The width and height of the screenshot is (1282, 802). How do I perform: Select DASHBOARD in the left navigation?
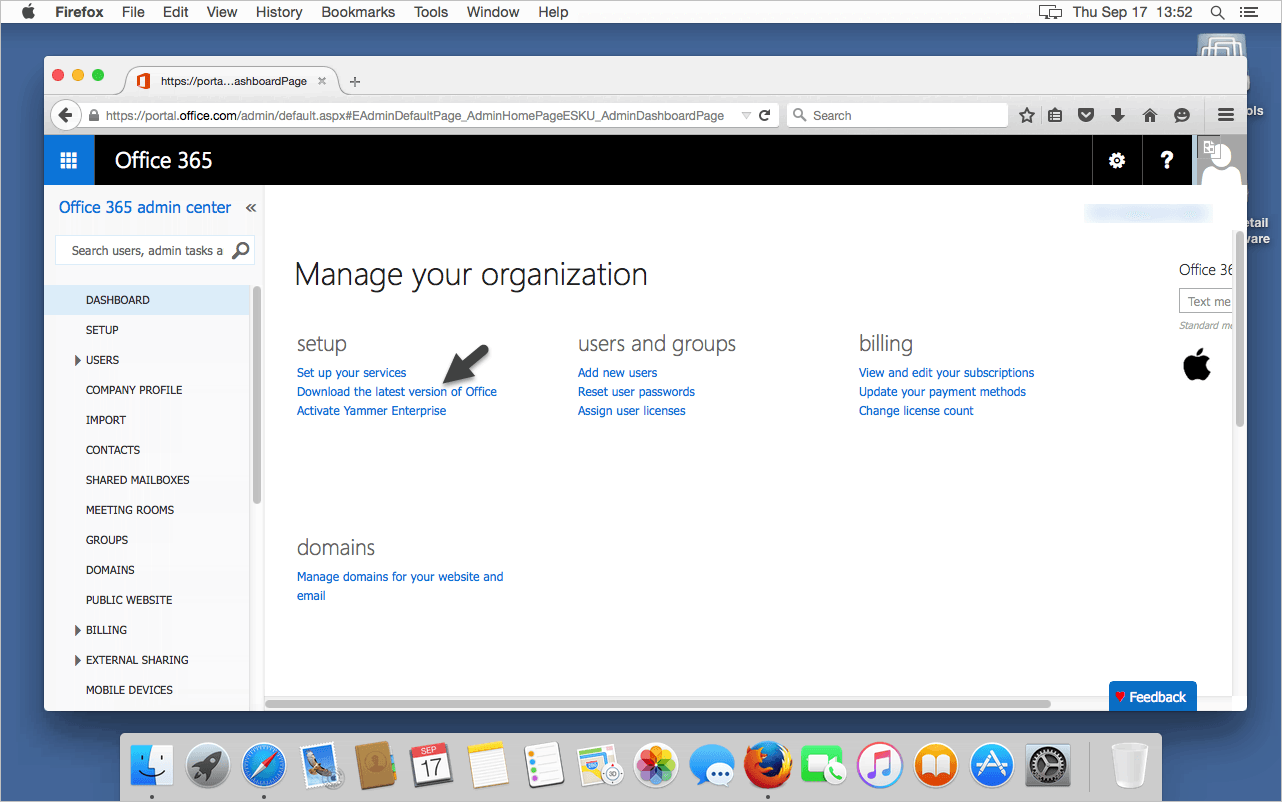[x=147, y=300]
